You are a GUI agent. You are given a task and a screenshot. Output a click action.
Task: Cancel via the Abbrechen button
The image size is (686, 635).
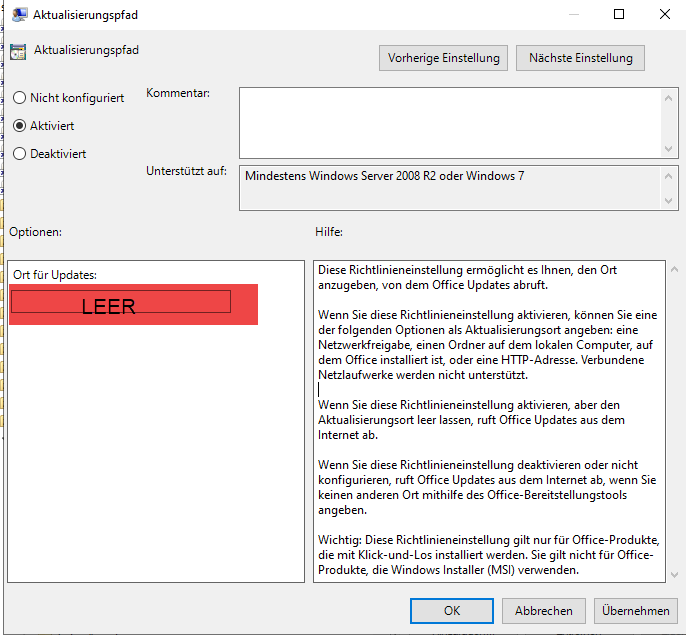point(543,610)
